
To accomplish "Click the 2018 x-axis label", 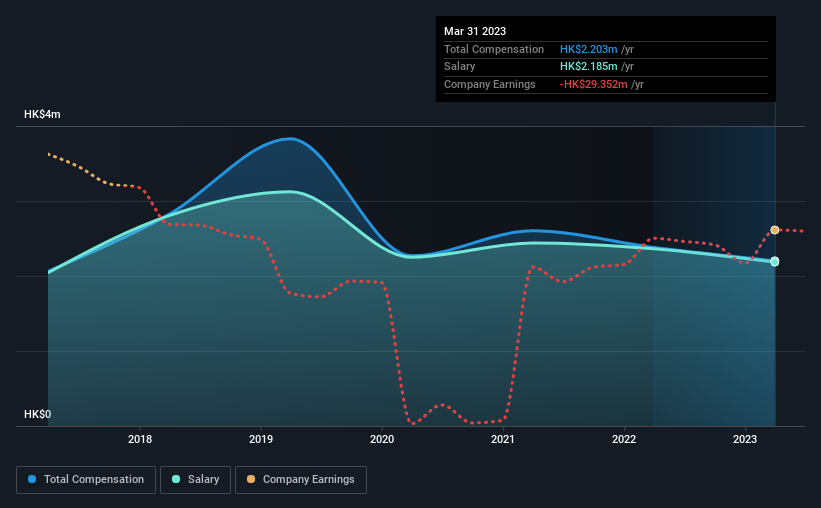I will [140, 439].
